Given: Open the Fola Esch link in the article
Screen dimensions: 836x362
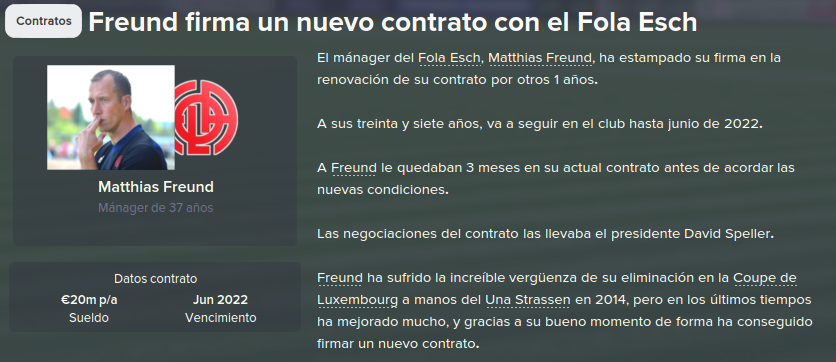Looking at the screenshot, I should pos(449,58).
